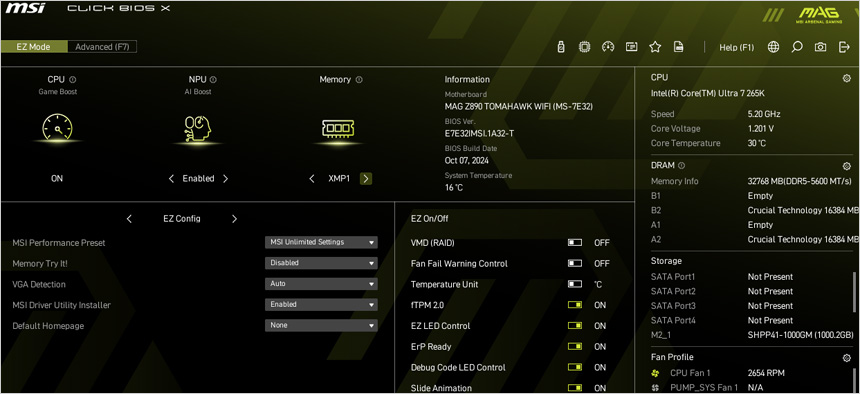
Task: Toggle VMD (RAID) switch
Action: (575, 243)
